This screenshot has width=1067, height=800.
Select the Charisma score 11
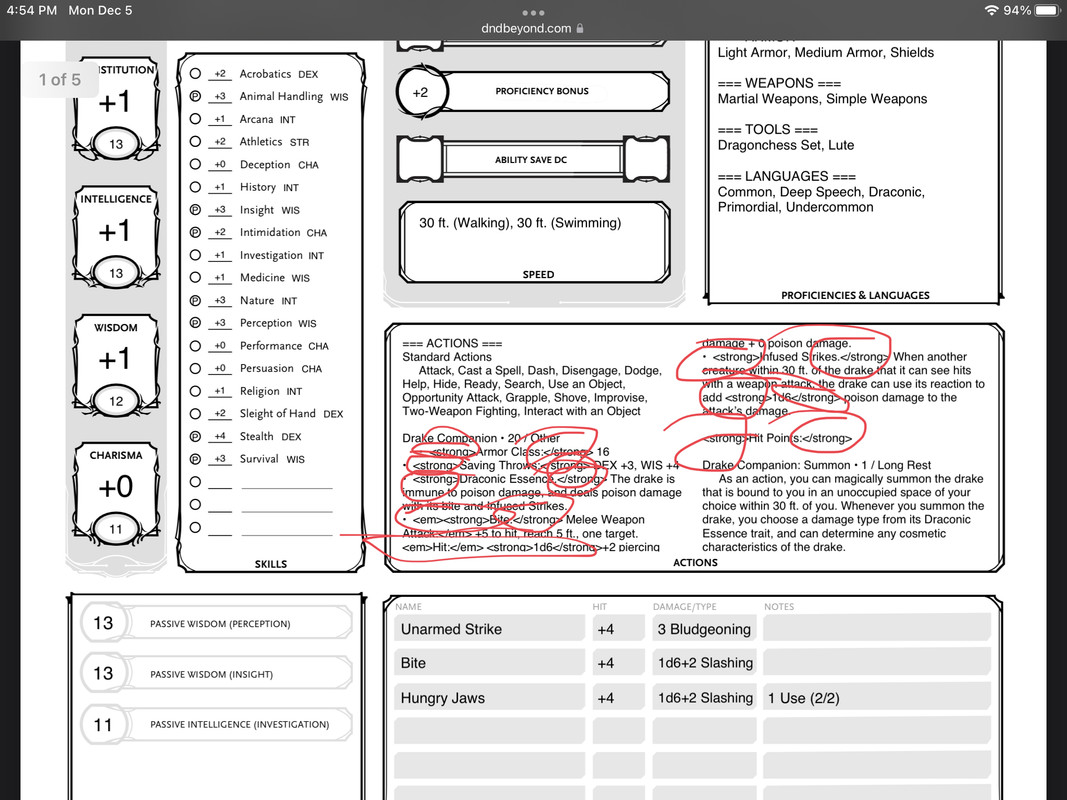116,529
